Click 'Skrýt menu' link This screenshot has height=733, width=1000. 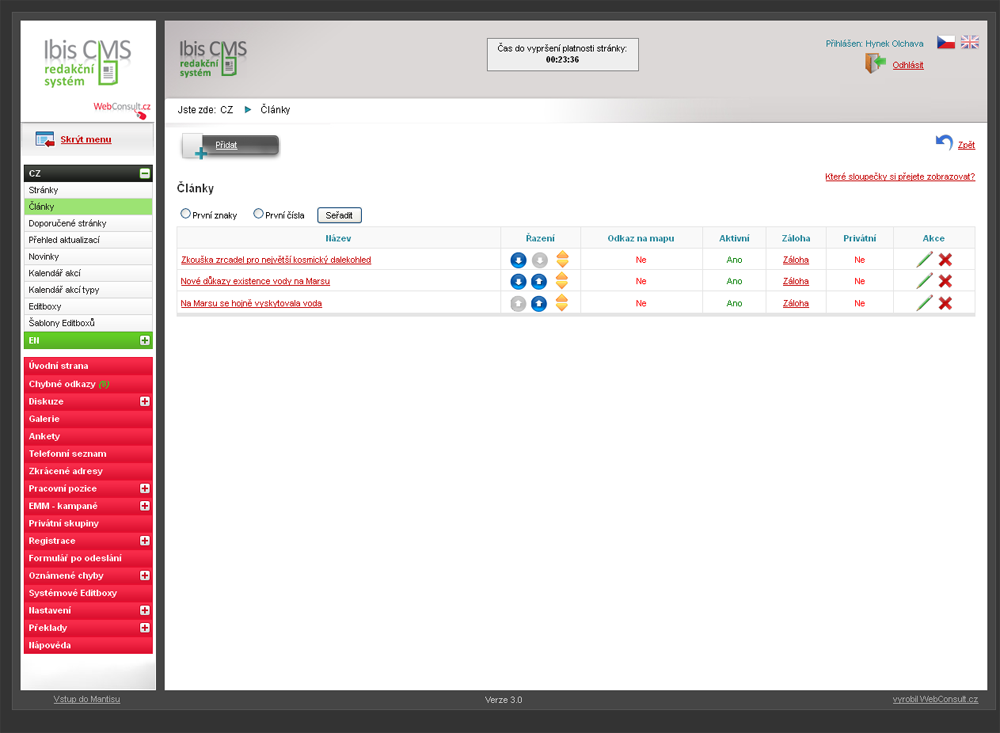click(85, 140)
